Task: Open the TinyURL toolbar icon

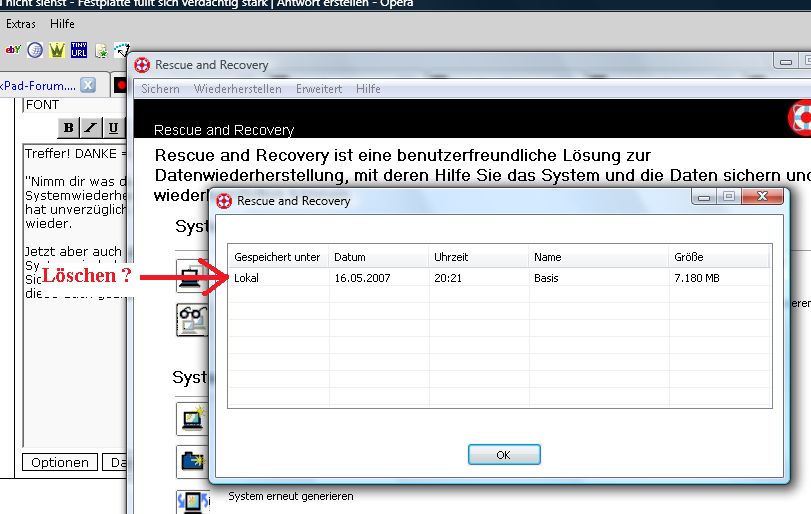Action: (x=79, y=50)
